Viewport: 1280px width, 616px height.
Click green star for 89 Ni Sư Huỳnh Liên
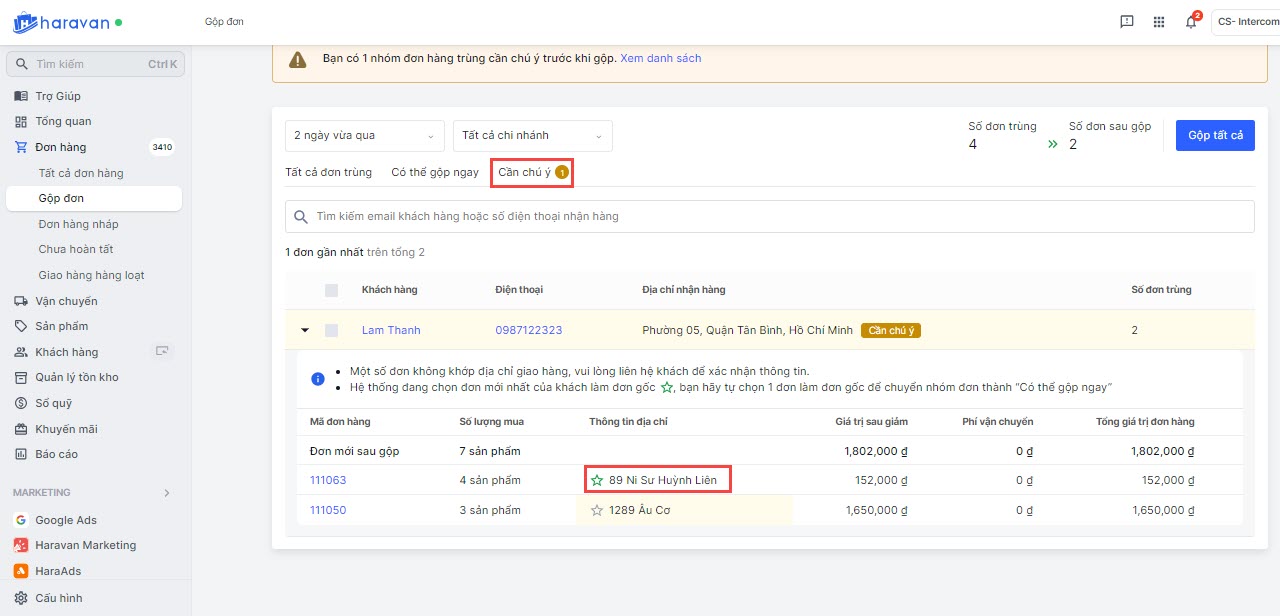(x=597, y=480)
